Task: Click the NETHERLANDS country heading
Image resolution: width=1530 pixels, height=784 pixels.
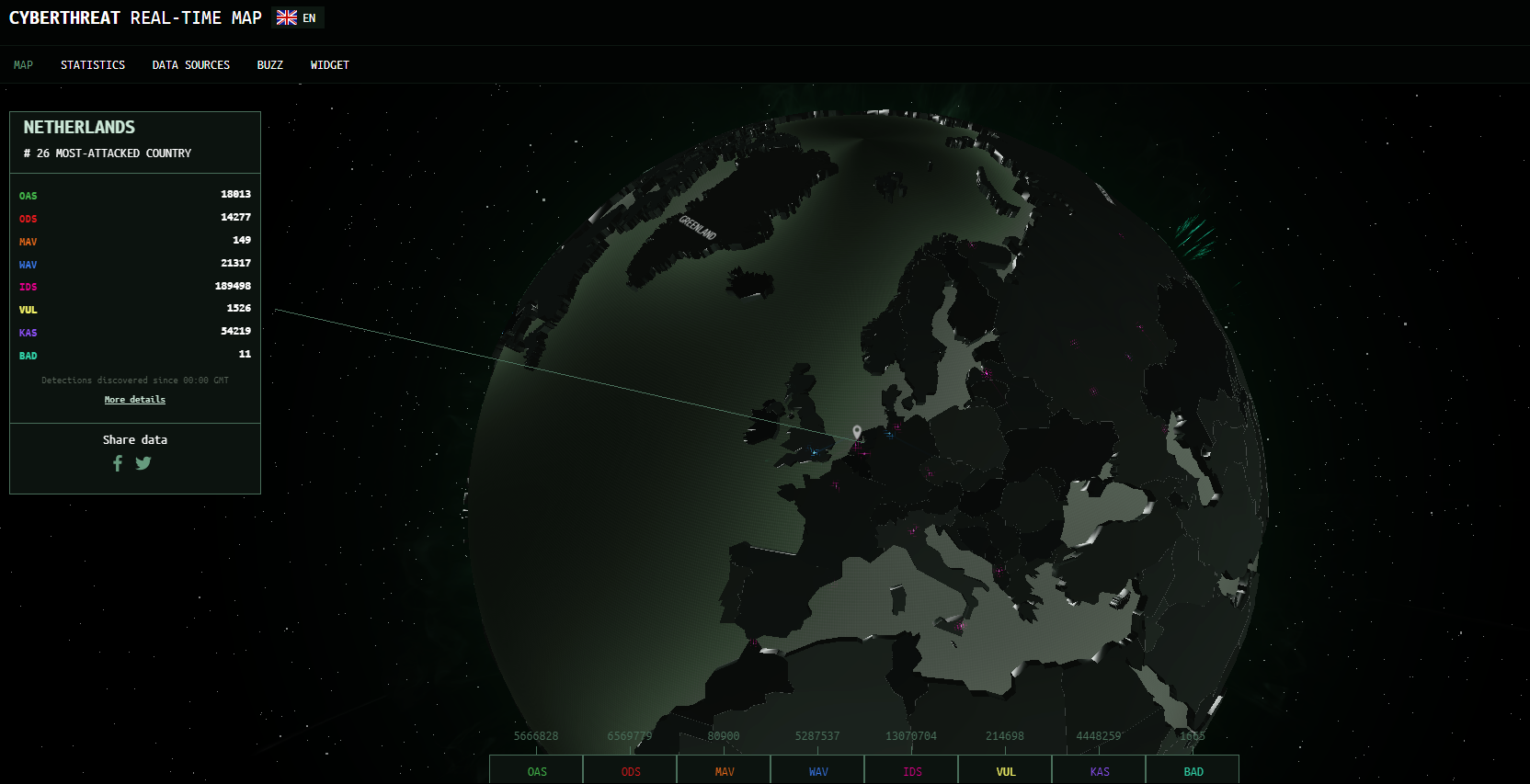Action: (79, 128)
